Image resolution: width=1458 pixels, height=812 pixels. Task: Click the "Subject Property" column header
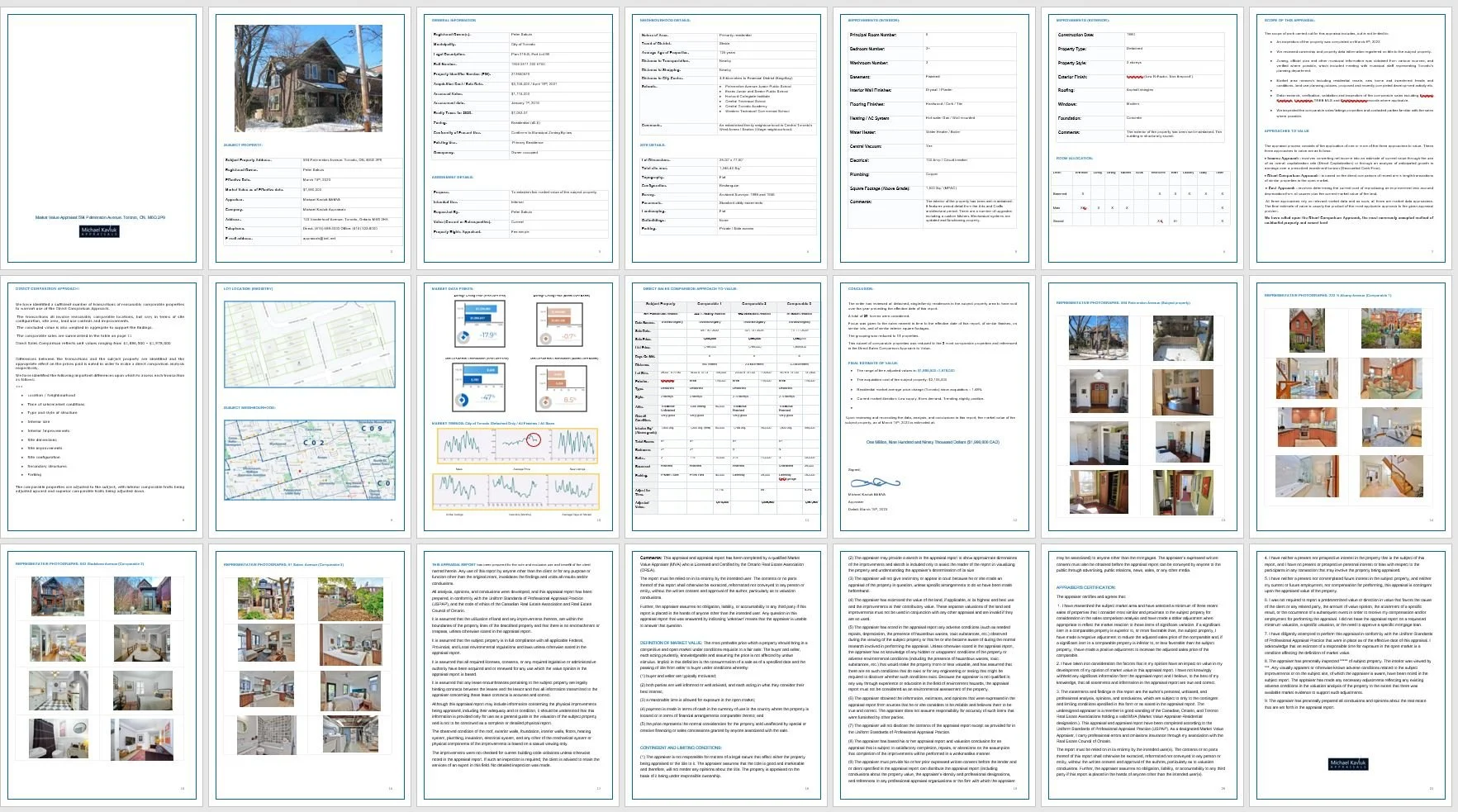660,304
